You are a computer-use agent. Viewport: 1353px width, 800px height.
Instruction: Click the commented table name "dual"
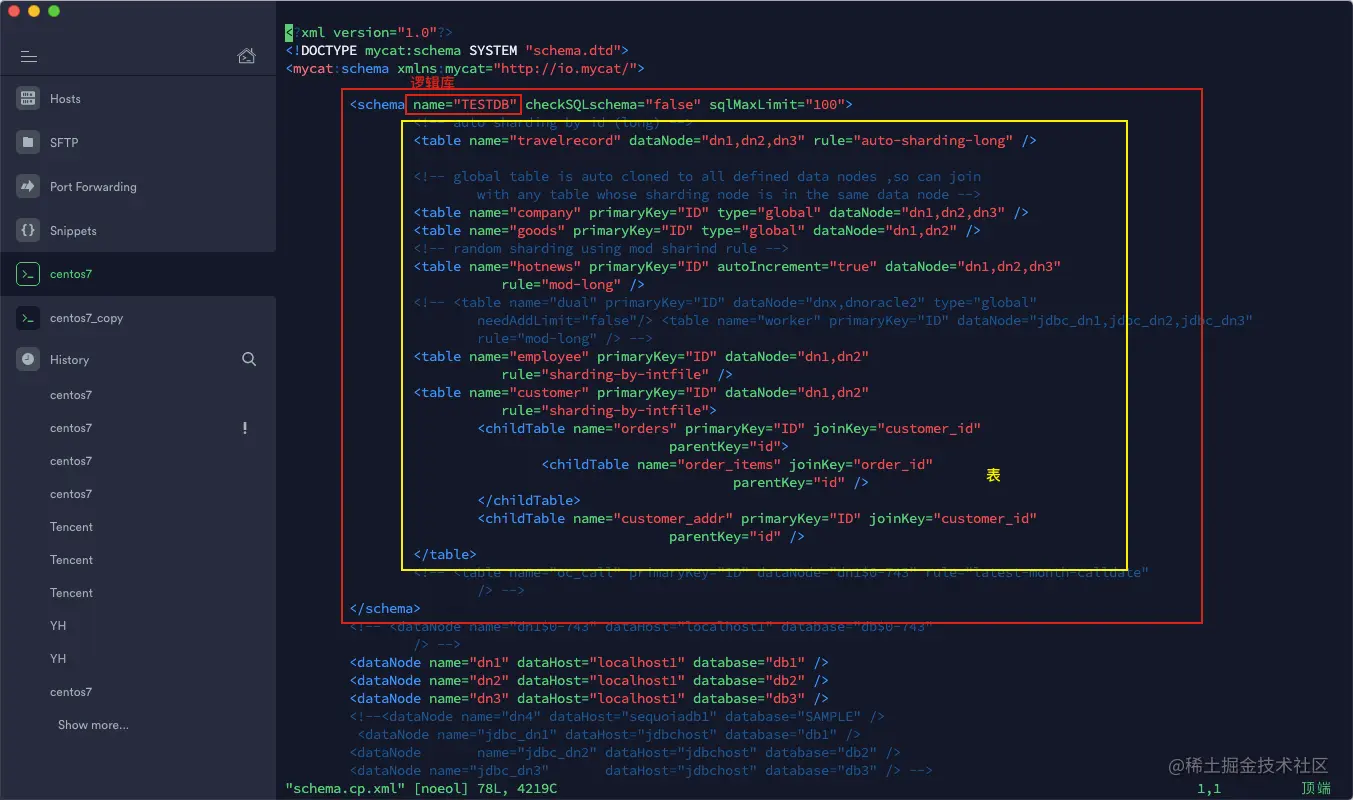[573, 302]
